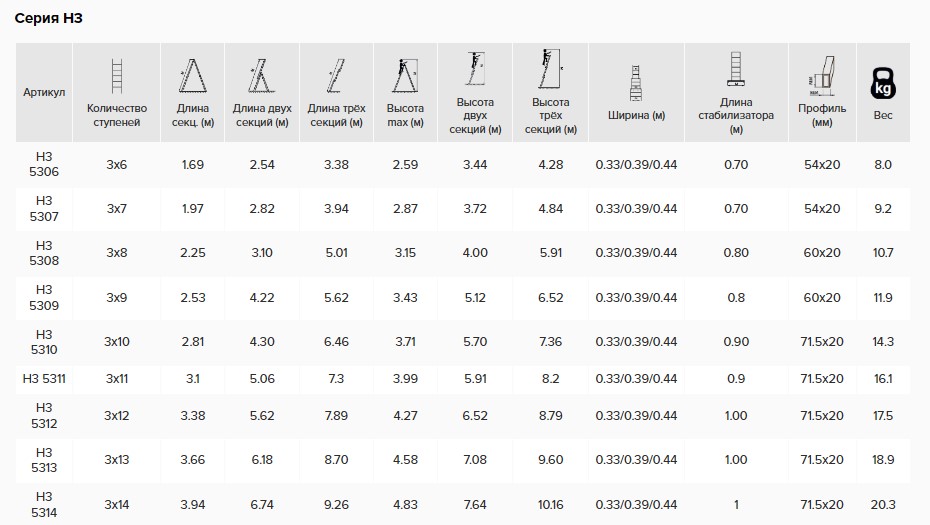The image size is (930, 525).
Task: Click two-section length value 6.74
Action: click(x=262, y=504)
